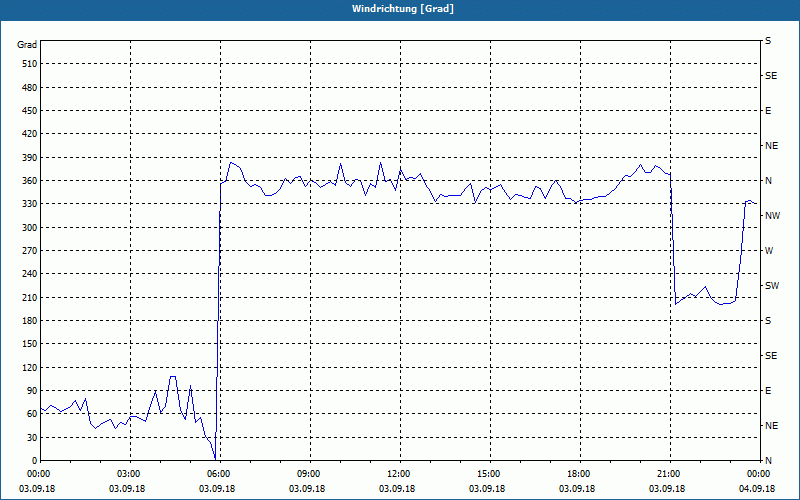Click the 03.09.18 date under 15:00
This screenshot has width=800, height=500.
click(487, 489)
